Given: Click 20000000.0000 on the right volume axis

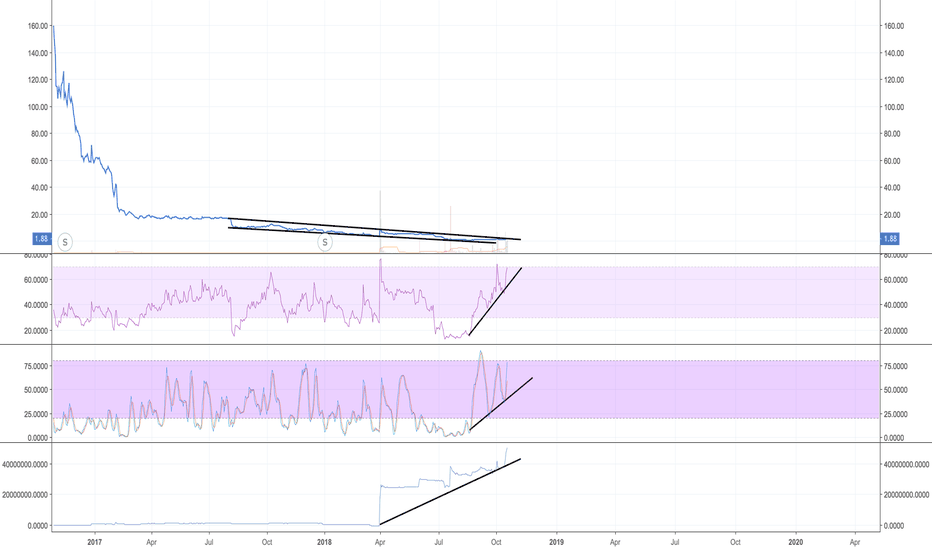Looking at the screenshot, I should [x=906, y=495].
